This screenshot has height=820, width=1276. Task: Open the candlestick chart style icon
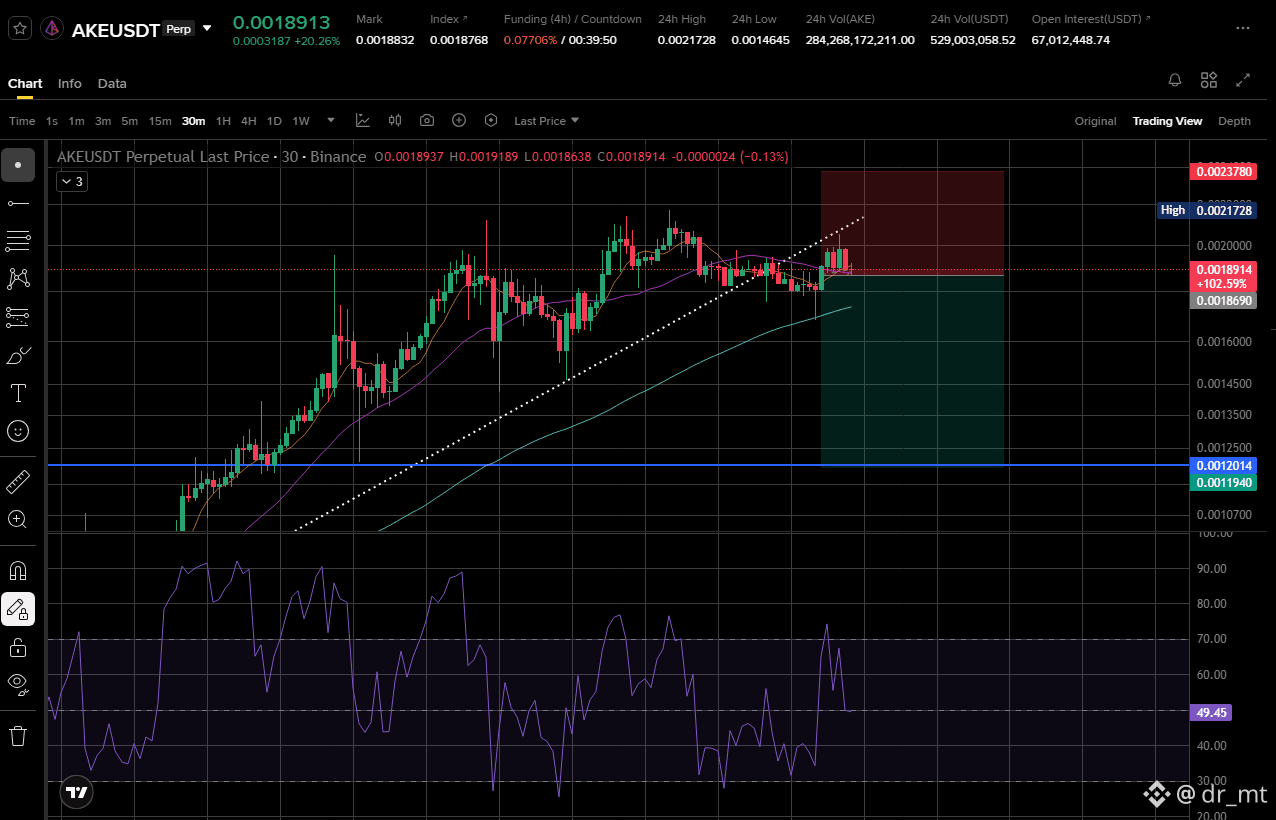(x=395, y=121)
